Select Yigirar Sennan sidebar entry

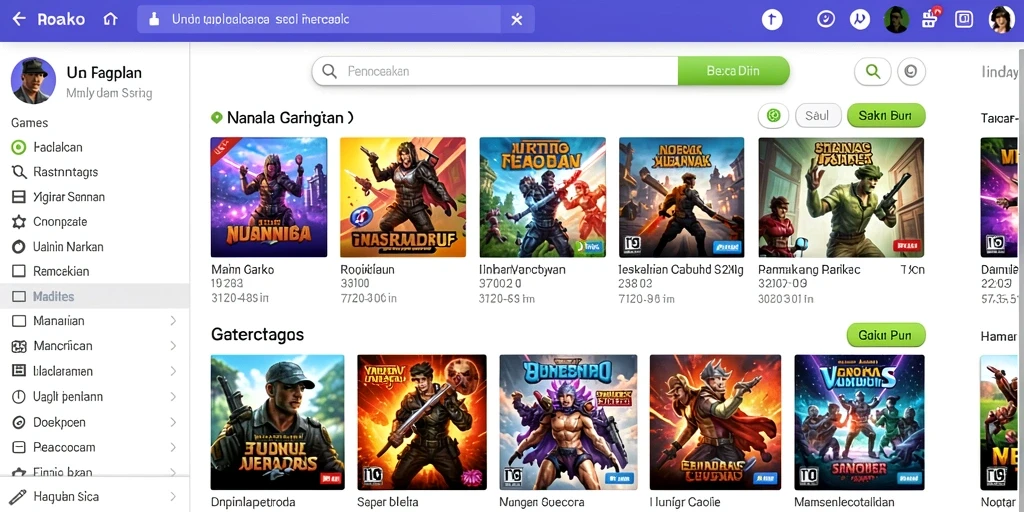pyautogui.click(x=95, y=197)
